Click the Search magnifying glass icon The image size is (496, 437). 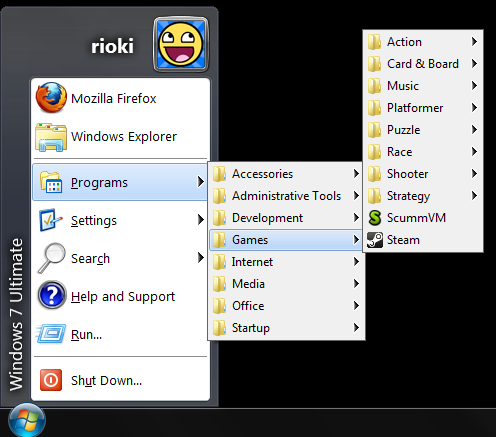coord(52,258)
